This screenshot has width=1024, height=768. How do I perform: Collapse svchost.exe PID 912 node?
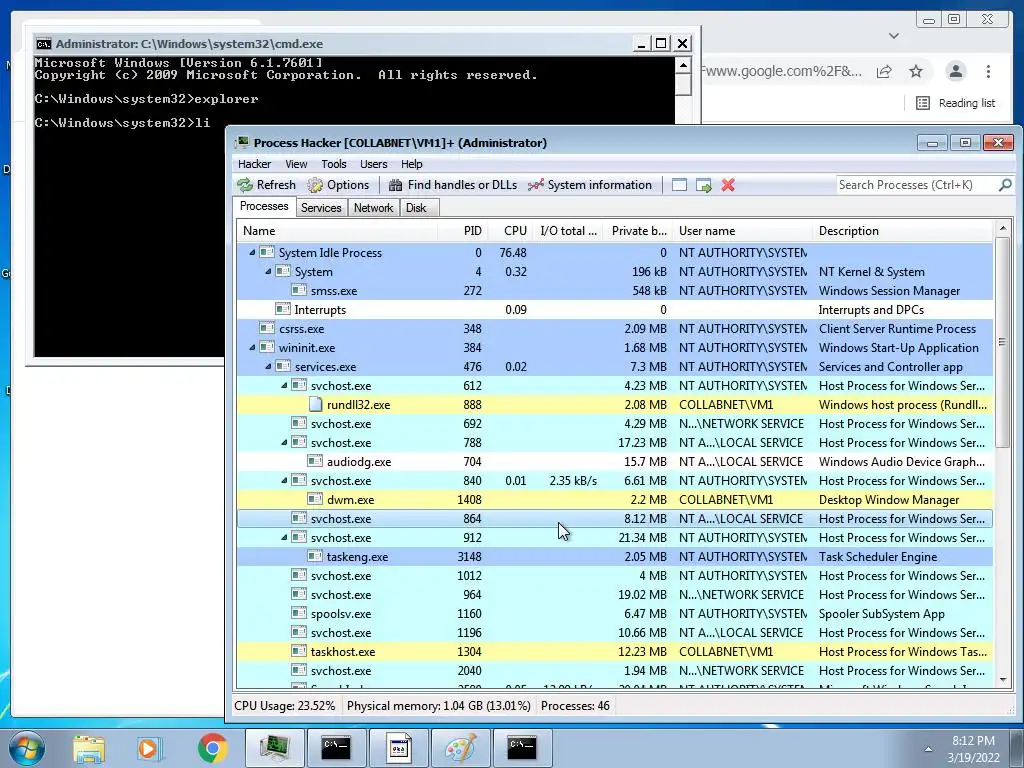[x=284, y=537]
